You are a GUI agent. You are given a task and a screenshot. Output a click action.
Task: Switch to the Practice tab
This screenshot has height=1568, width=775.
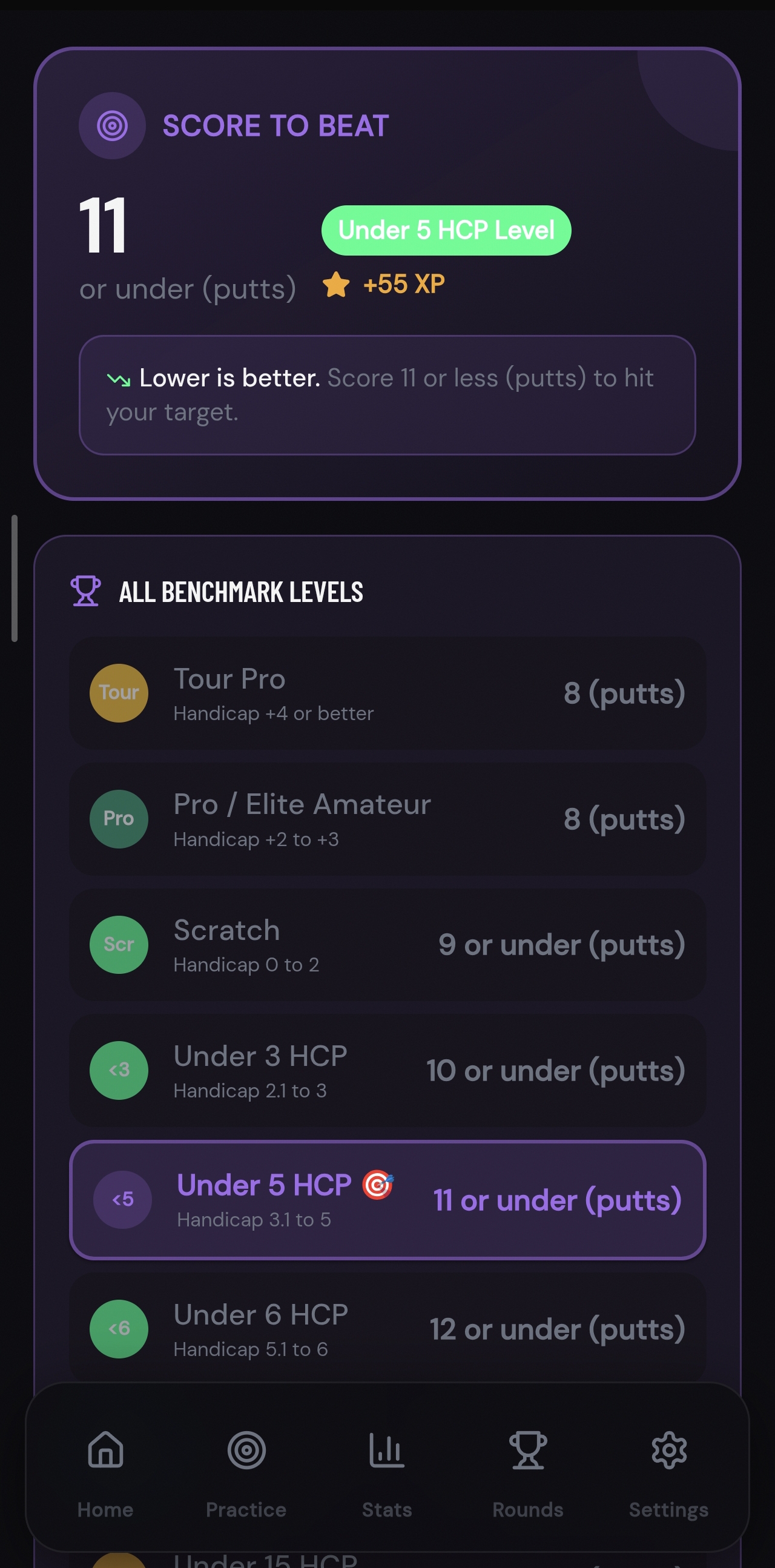(x=246, y=1472)
